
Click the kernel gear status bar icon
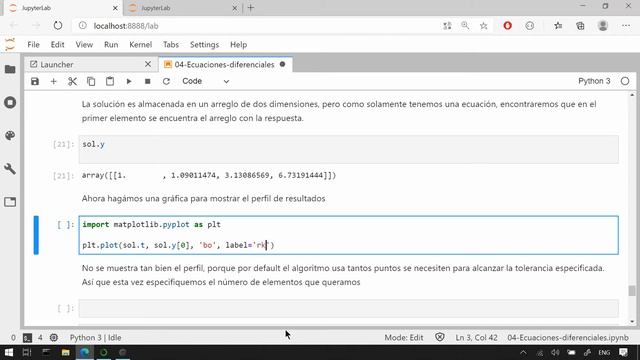pos(54,338)
